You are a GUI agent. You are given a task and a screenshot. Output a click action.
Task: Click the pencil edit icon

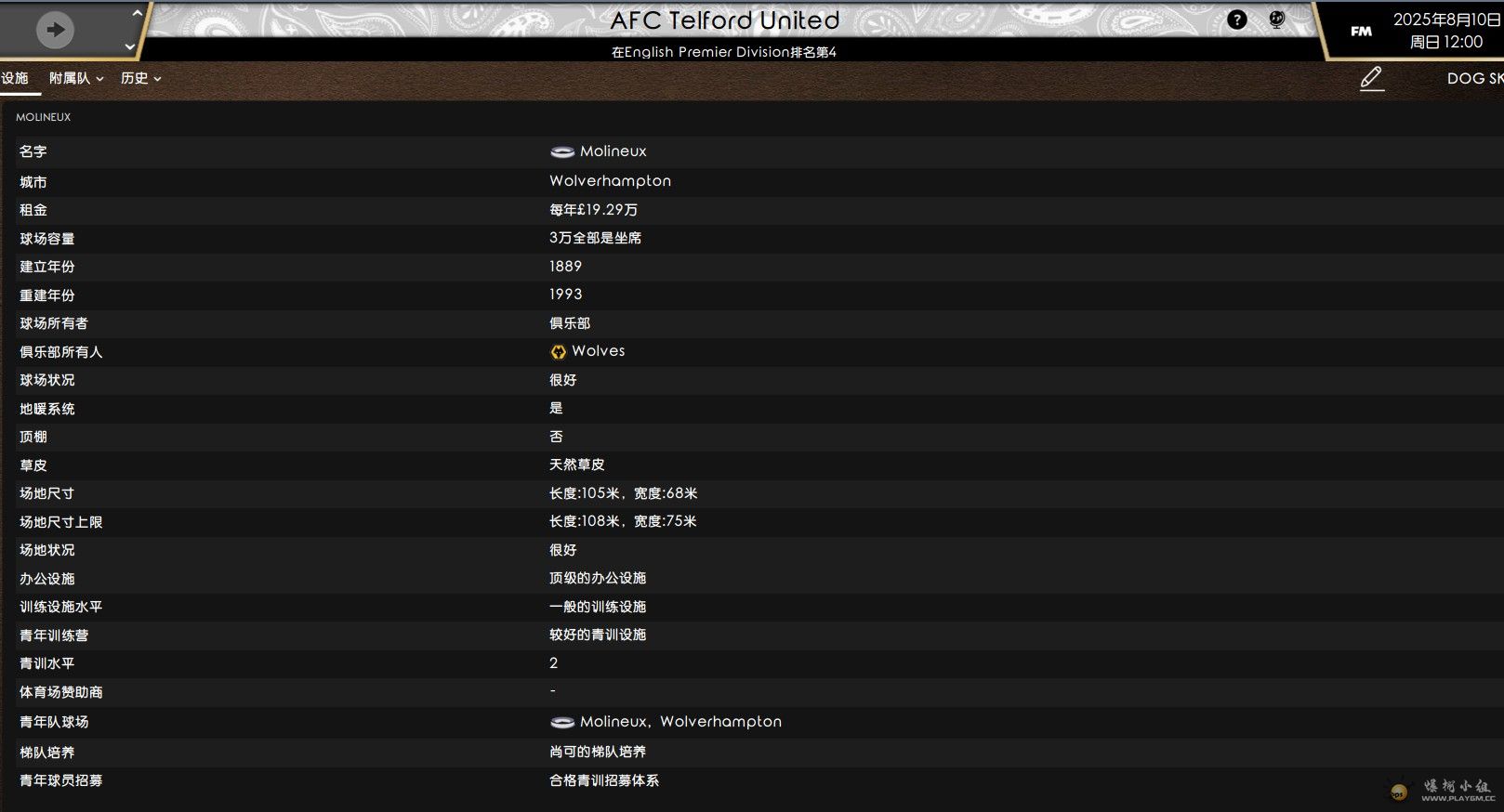coord(1371,79)
